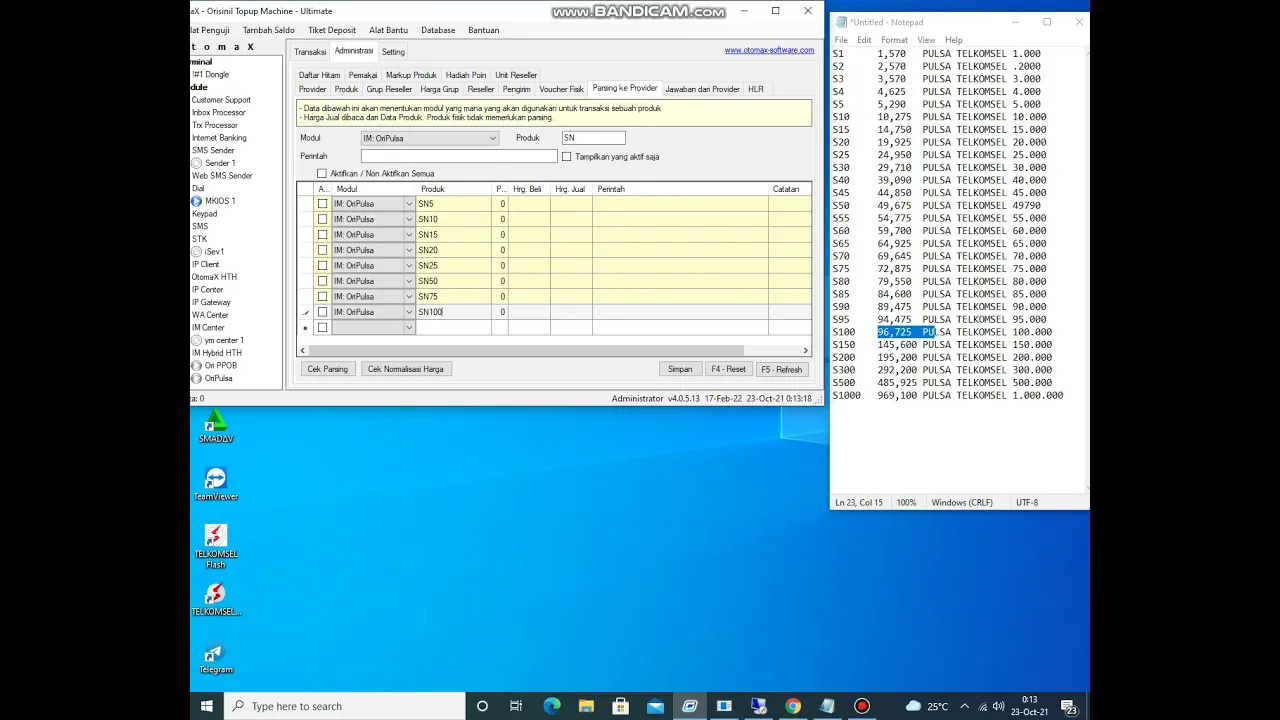Image resolution: width=1280 pixels, height=720 pixels.
Task: Open the Harga Grup tab
Action: coord(439,89)
